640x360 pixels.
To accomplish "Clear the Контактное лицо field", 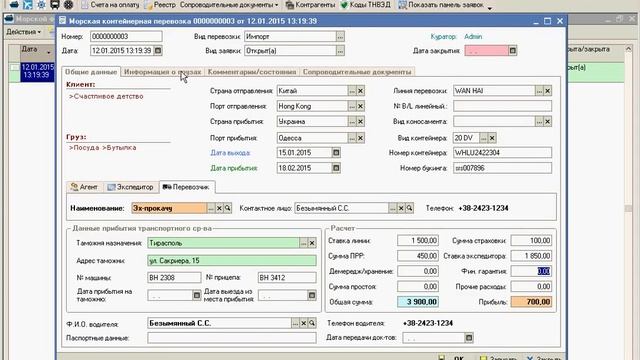I will point(401,208).
